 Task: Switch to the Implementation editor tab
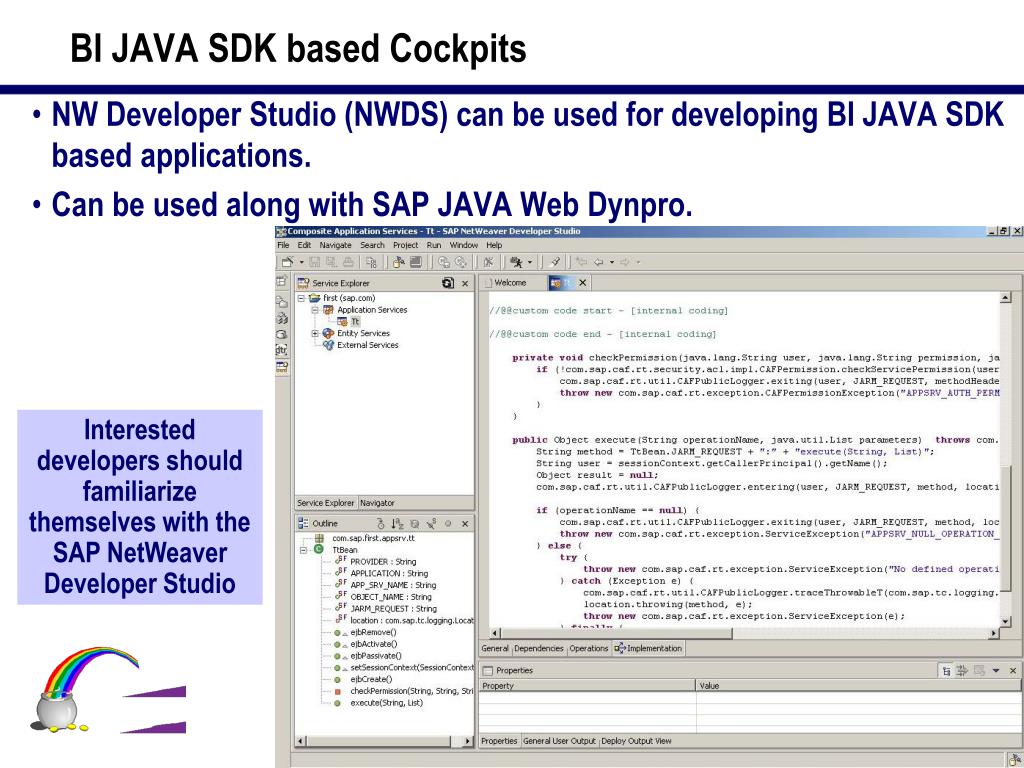point(648,648)
